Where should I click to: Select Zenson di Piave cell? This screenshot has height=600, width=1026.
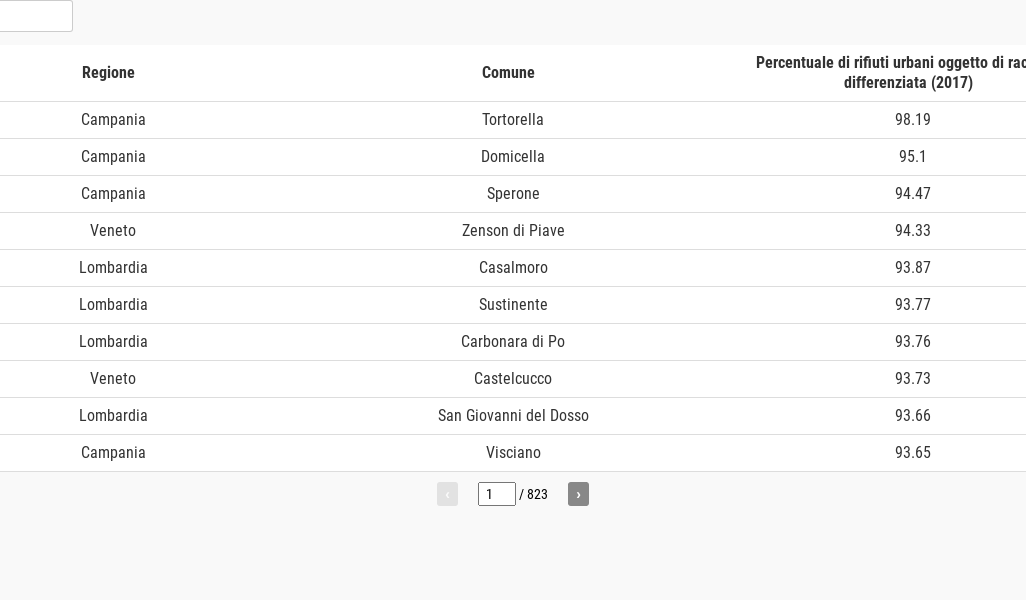[513, 231]
